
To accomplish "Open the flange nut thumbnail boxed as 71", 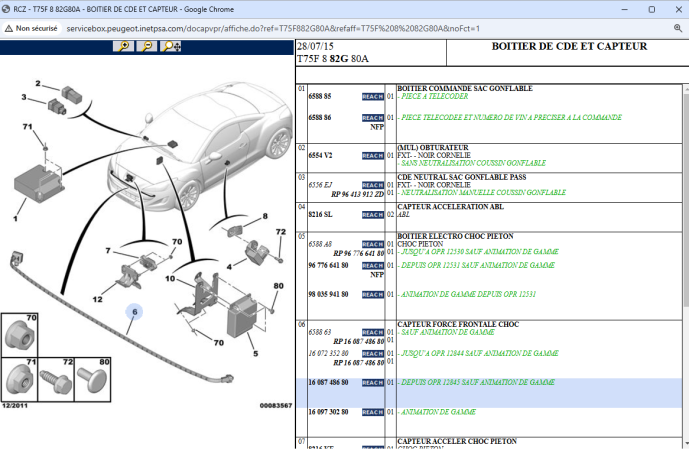I will tap(19, 379).
